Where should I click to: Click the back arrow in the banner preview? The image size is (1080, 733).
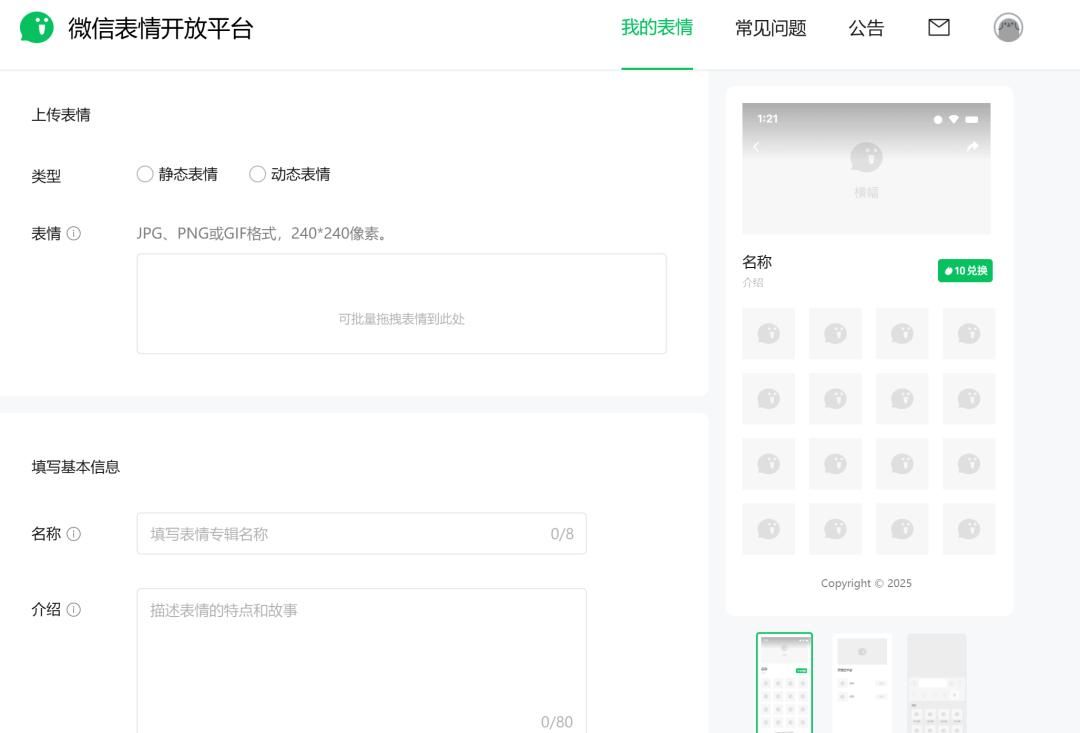point(757,146)
